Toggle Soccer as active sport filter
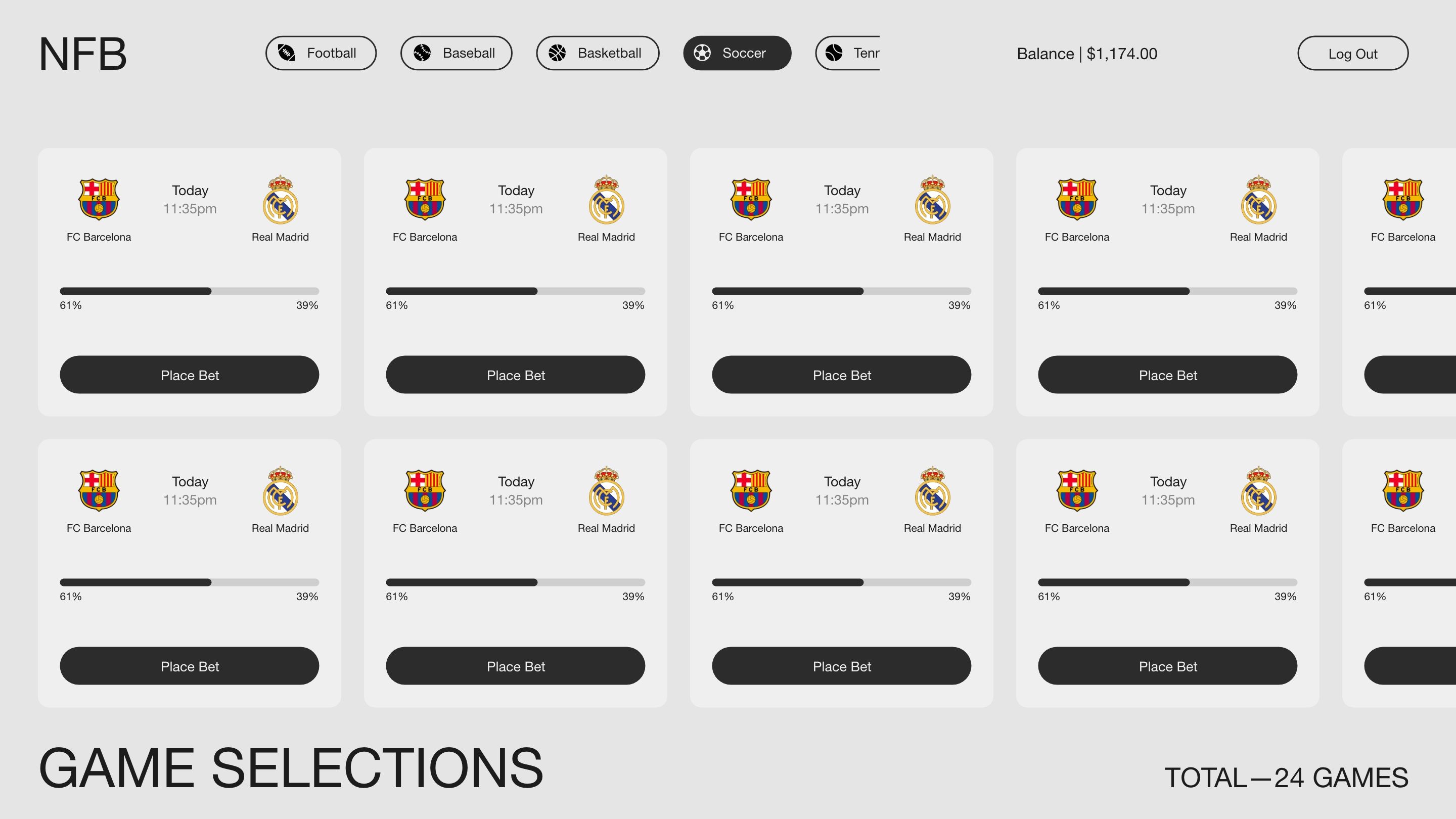Screen dimensions: 1456x819 point(736,52)
